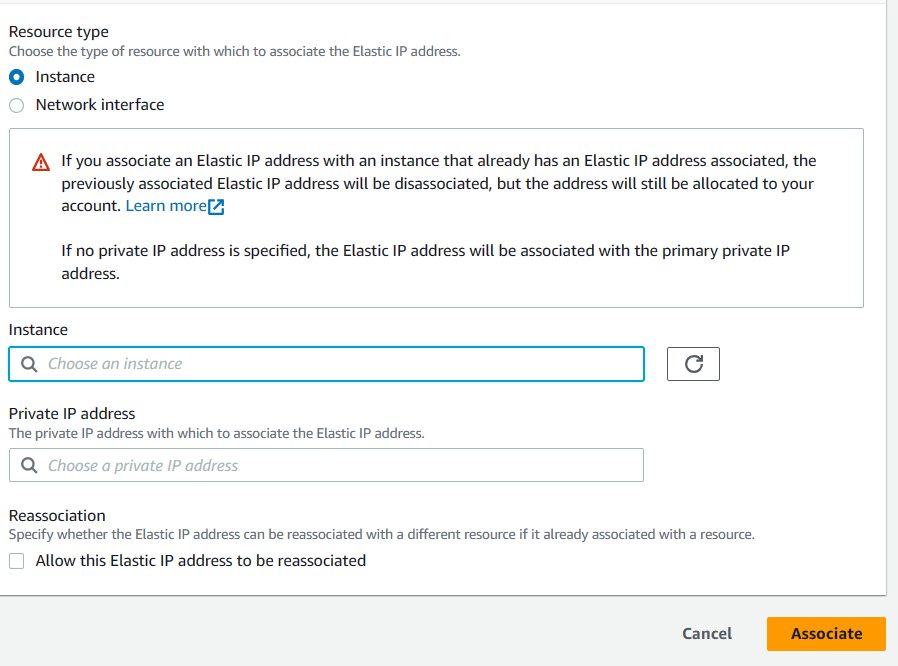
Task: Click the Instance label above the search box
Action: click(38, 330)
